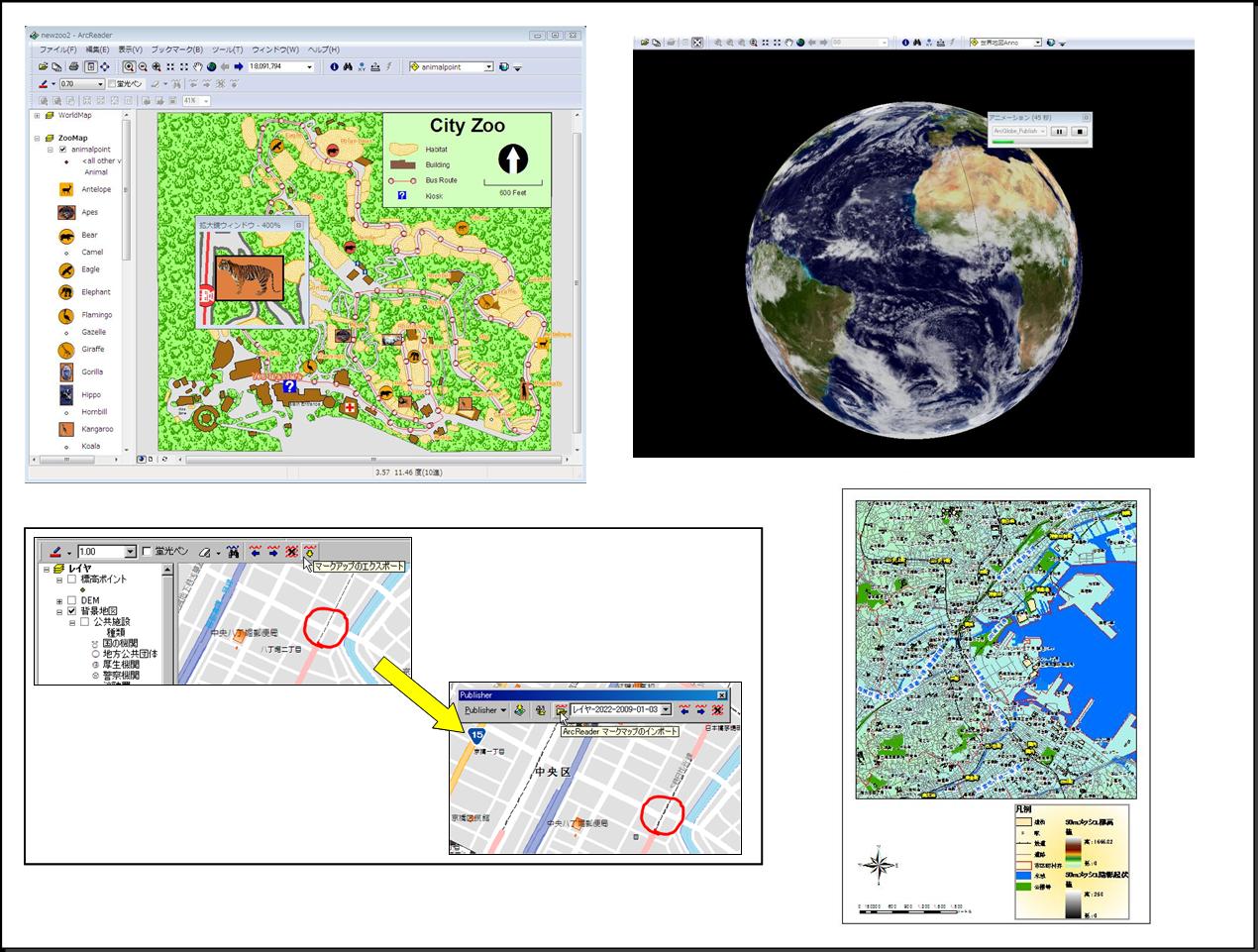1258x952 pixels.
Task: Click the Hyperlink lightning tool in ArcReader
Action: pos(388,66)
